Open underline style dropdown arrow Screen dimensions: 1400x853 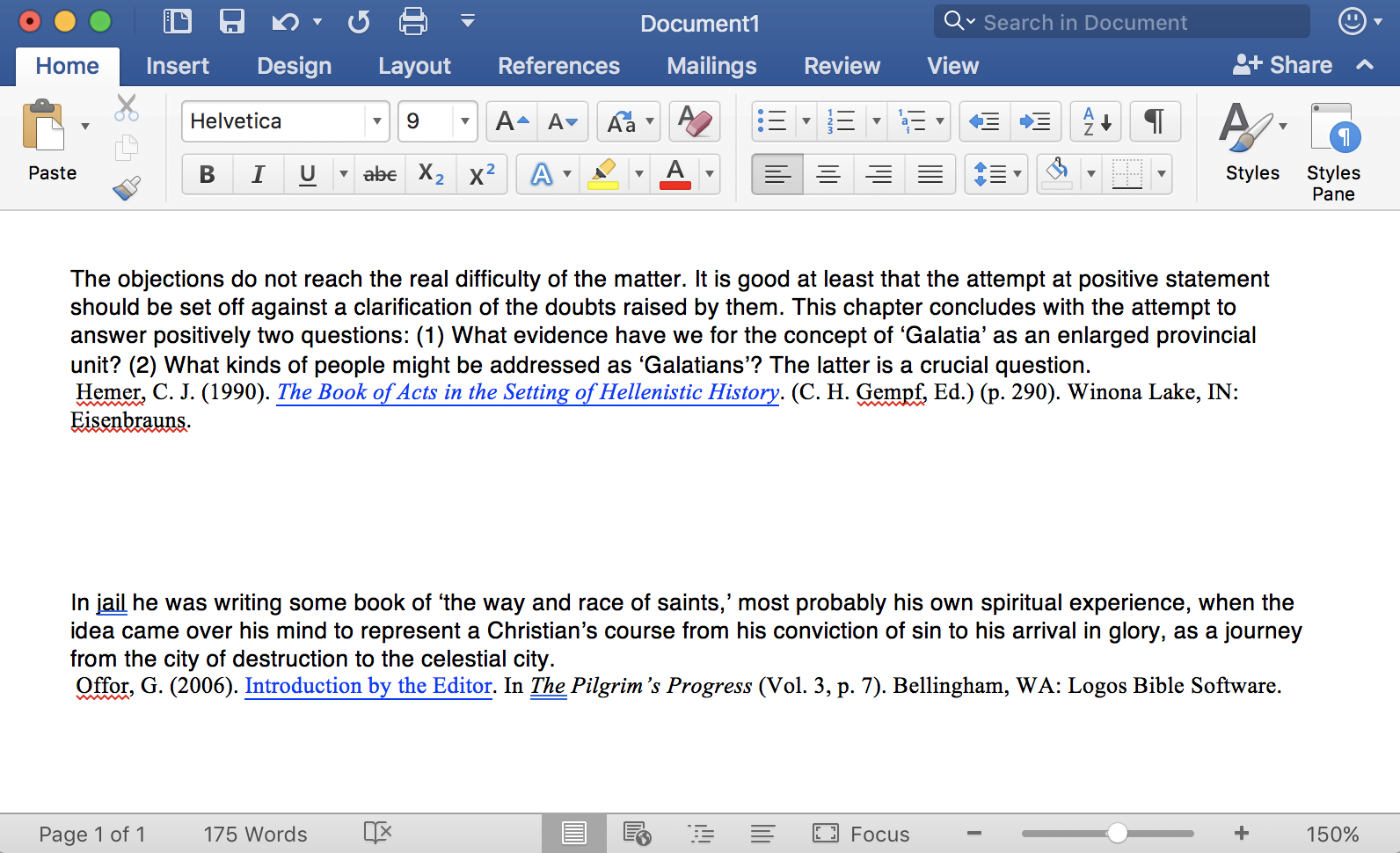343,174
